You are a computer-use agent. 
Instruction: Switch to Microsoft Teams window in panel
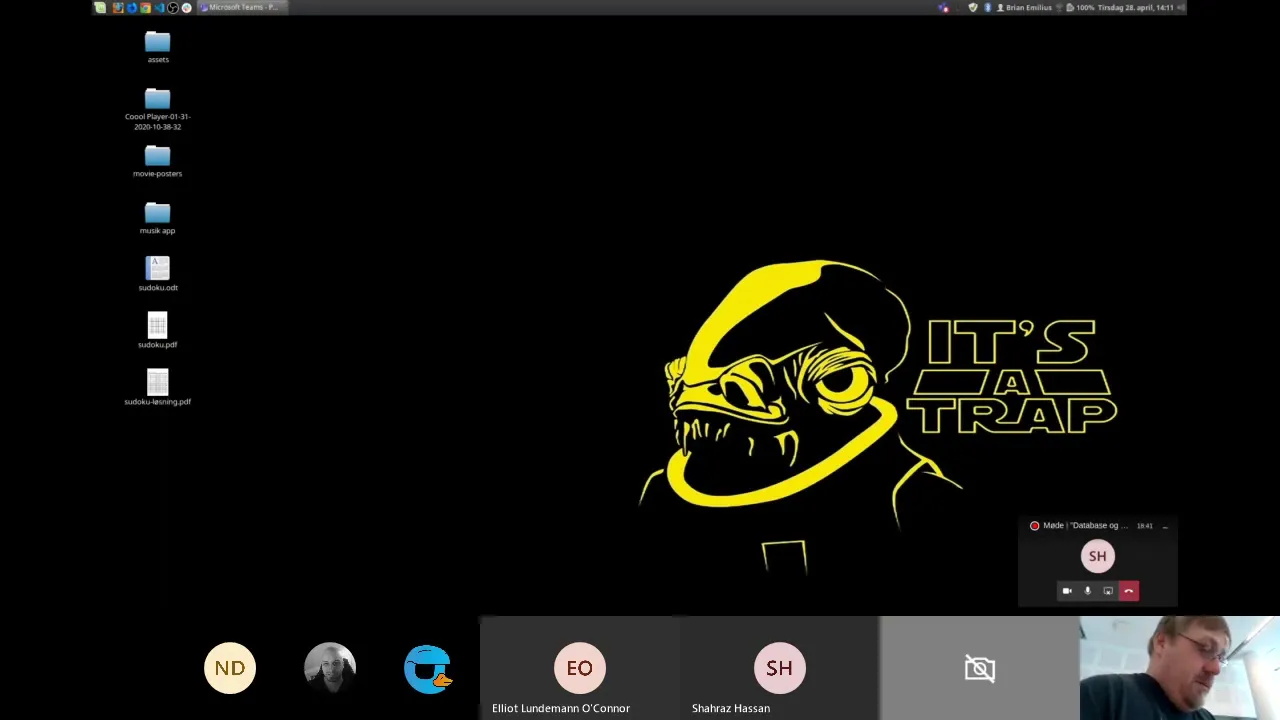(242, 7)
